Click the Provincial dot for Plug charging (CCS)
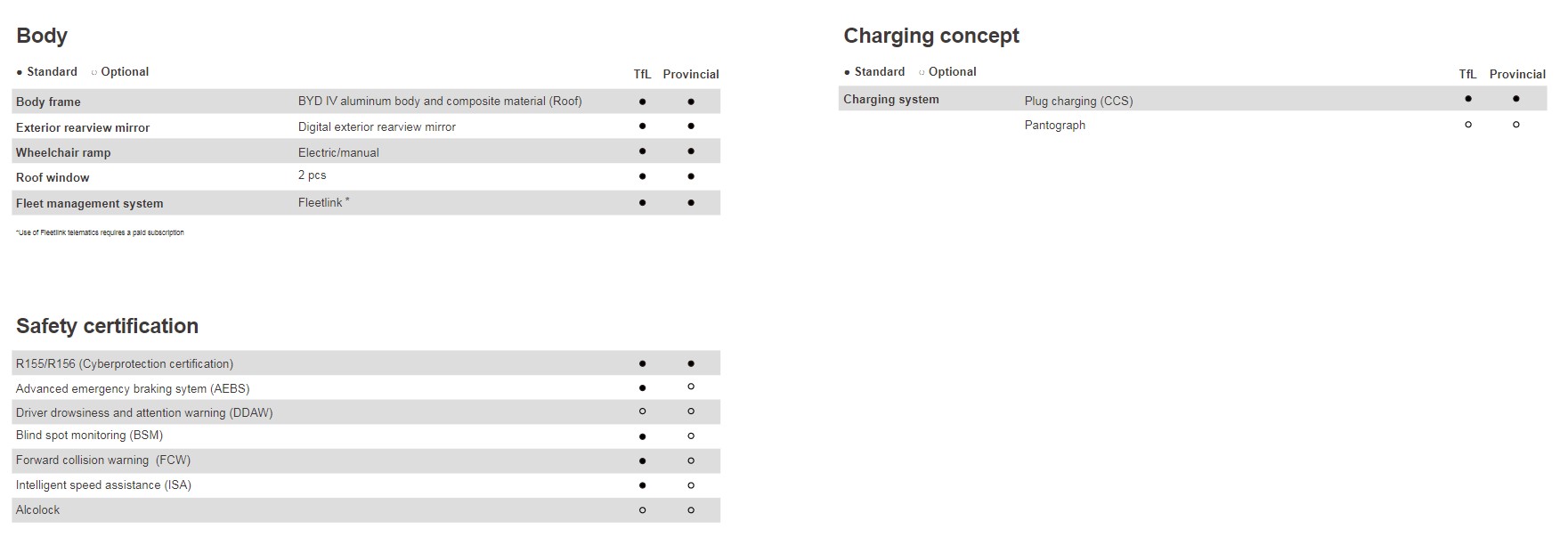Image resolution: width=1568 pixels, height=554 pixels. [1516, 99]
